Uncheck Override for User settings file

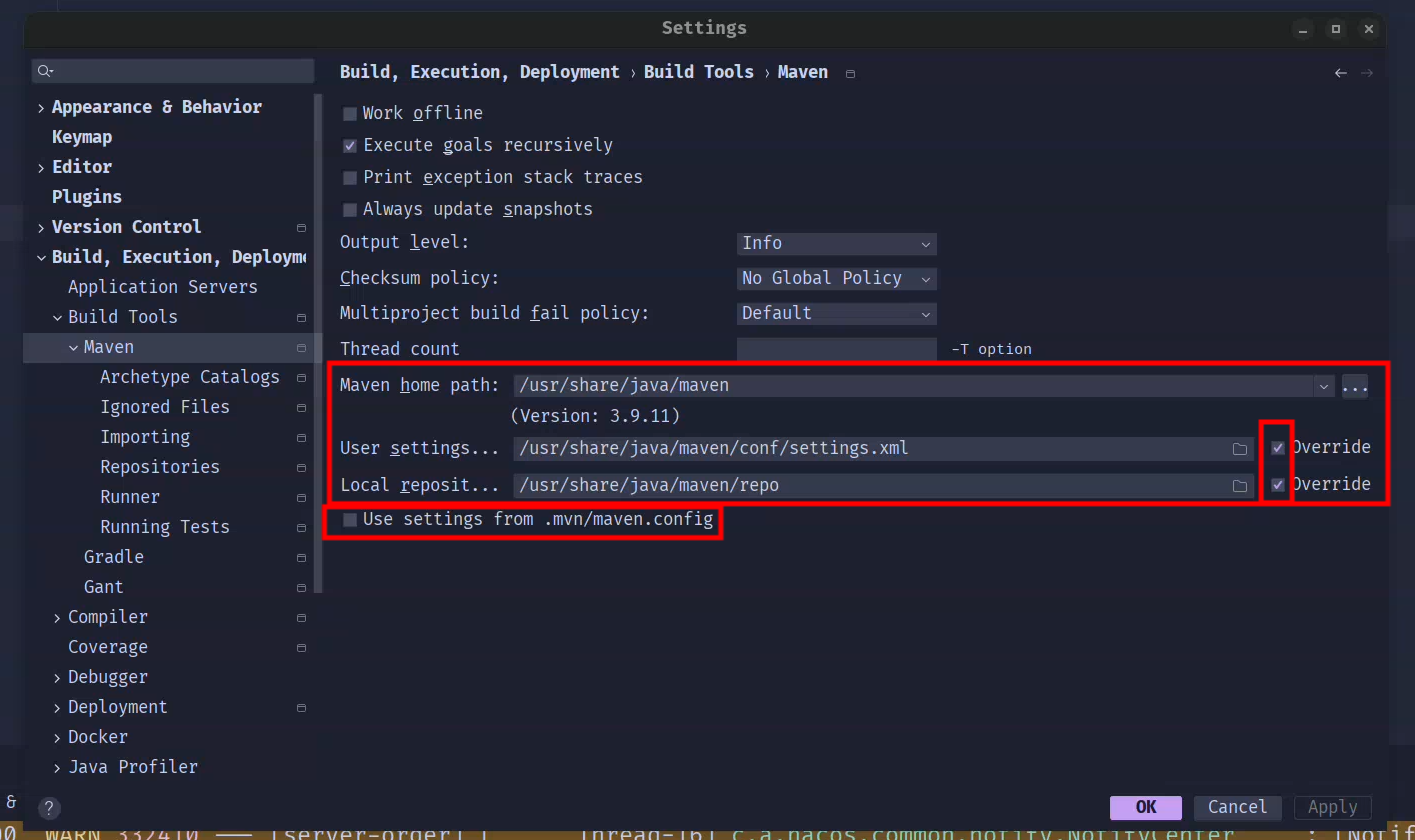[x=1278, y=448]
